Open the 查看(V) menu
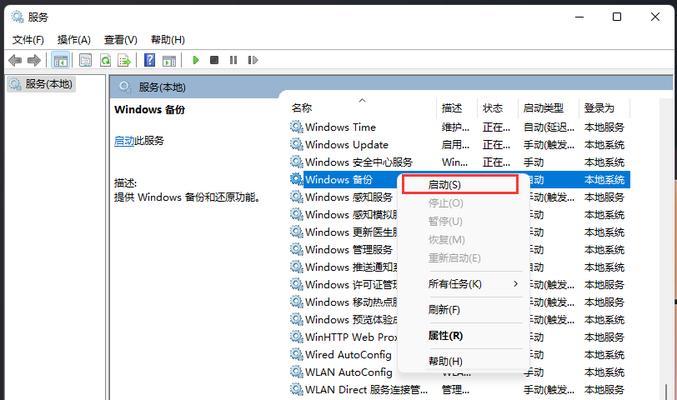Image resolution: width=677 pixels, height=400 pixels. (x=120, y=40)
